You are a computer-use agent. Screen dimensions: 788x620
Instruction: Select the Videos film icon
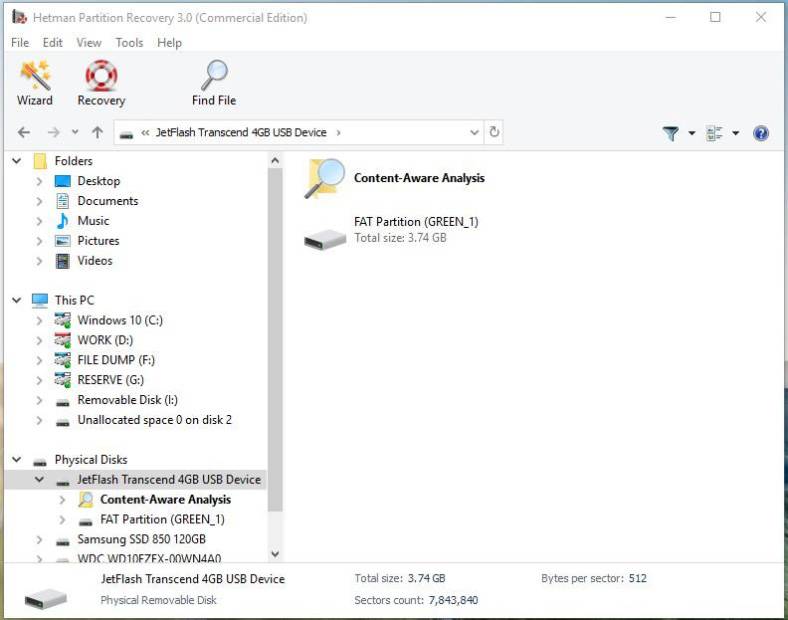[x=63, y=261]
